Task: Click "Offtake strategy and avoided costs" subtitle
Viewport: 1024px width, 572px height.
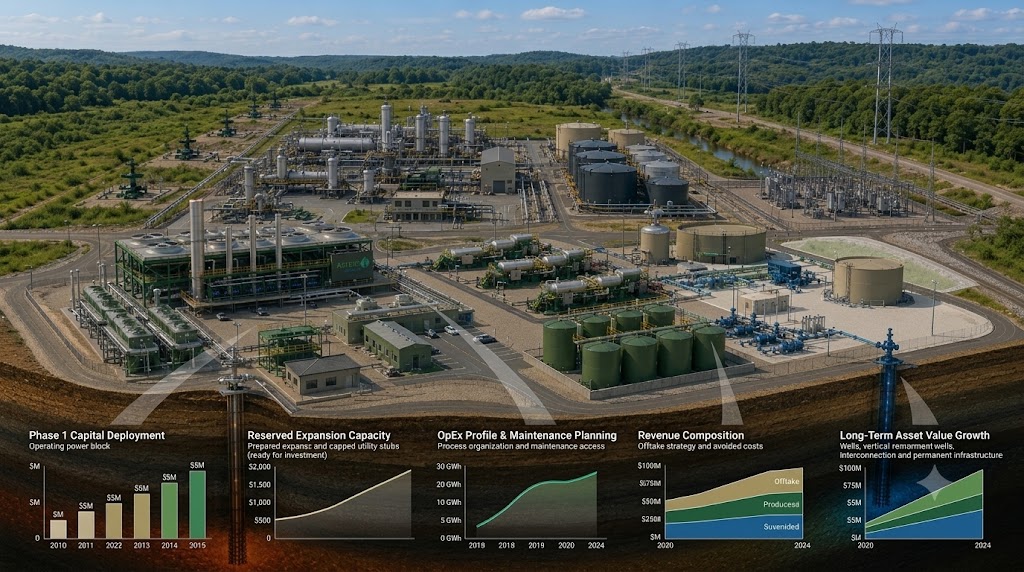Action: click(x=700, y=447)
